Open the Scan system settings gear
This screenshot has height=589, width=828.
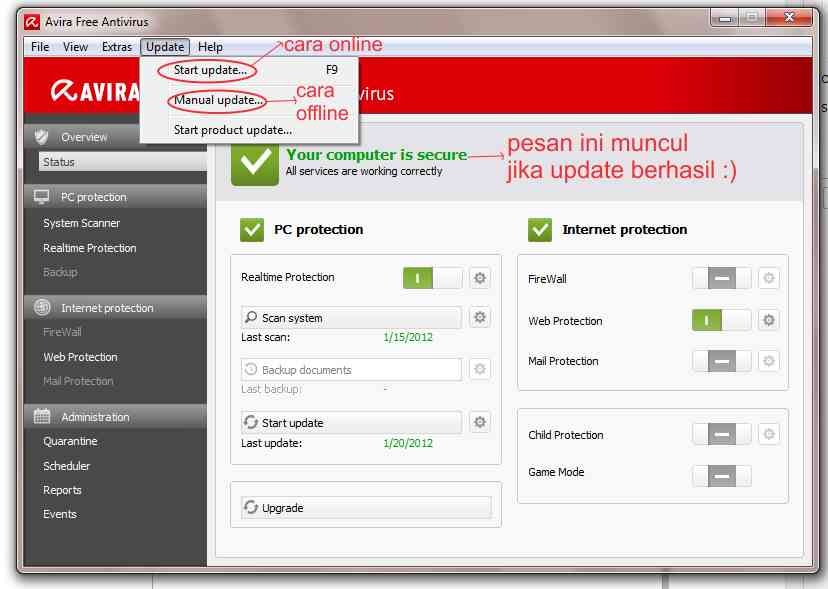click(479, 317)
